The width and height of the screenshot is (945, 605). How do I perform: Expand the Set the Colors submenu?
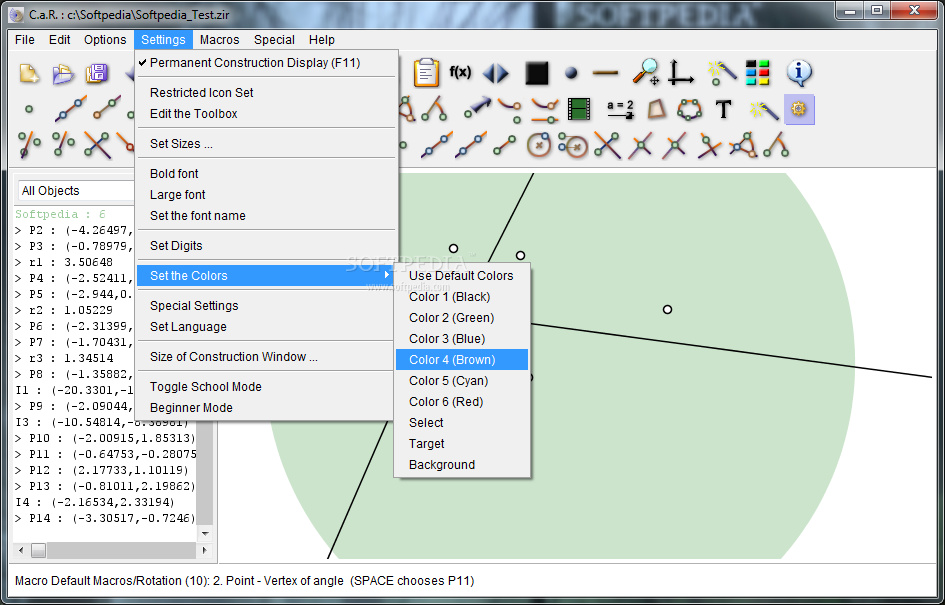(x=266, y=276)
